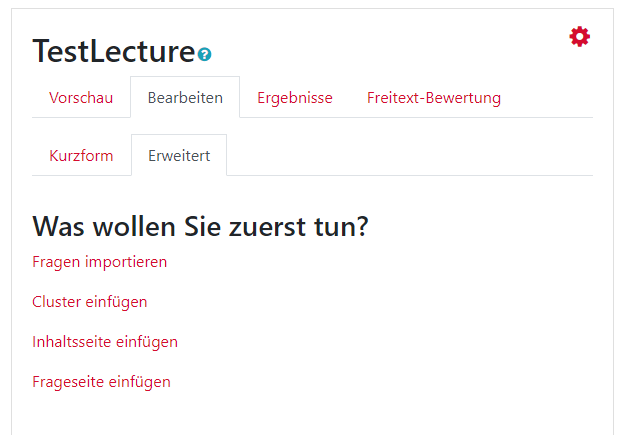Click the Cluster einfügen link
This screenshot has width=618, height=435.
coord(90,302)
